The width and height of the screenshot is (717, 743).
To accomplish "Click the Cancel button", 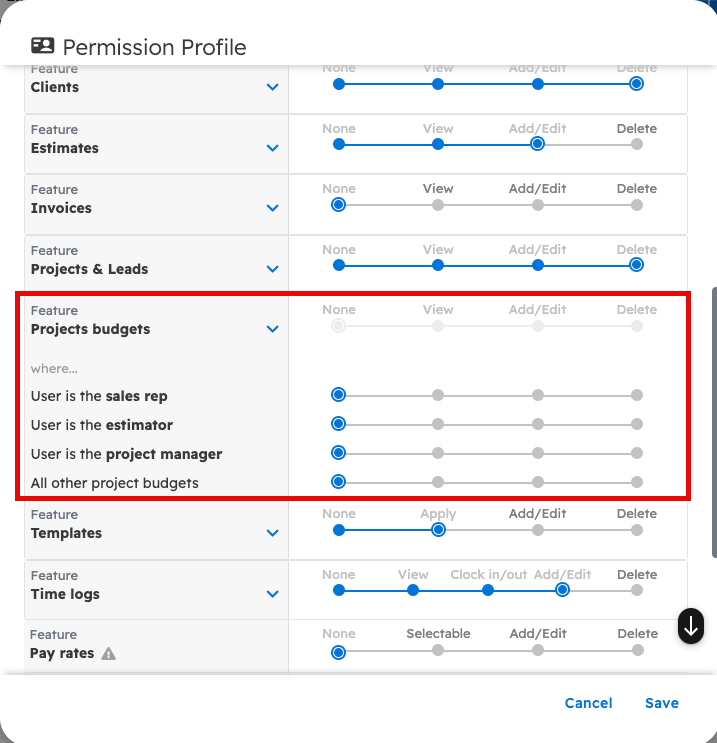I will pos(588,703).
